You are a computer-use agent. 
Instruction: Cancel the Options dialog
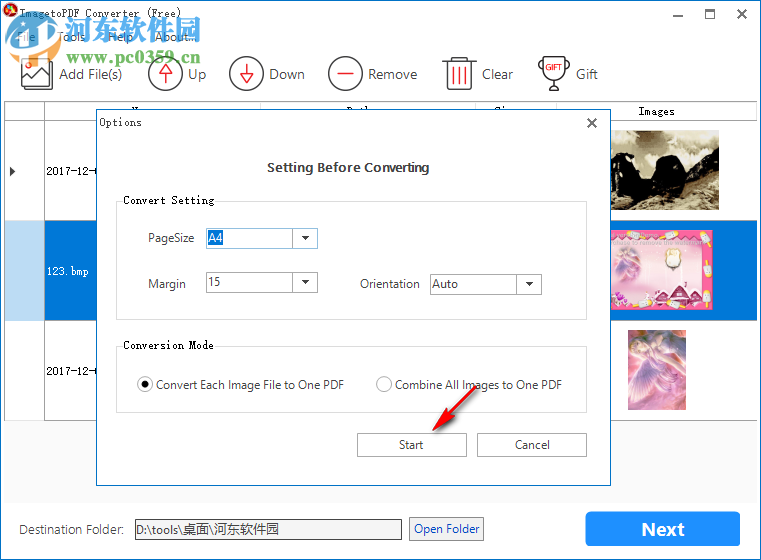[x=532, y=445]
